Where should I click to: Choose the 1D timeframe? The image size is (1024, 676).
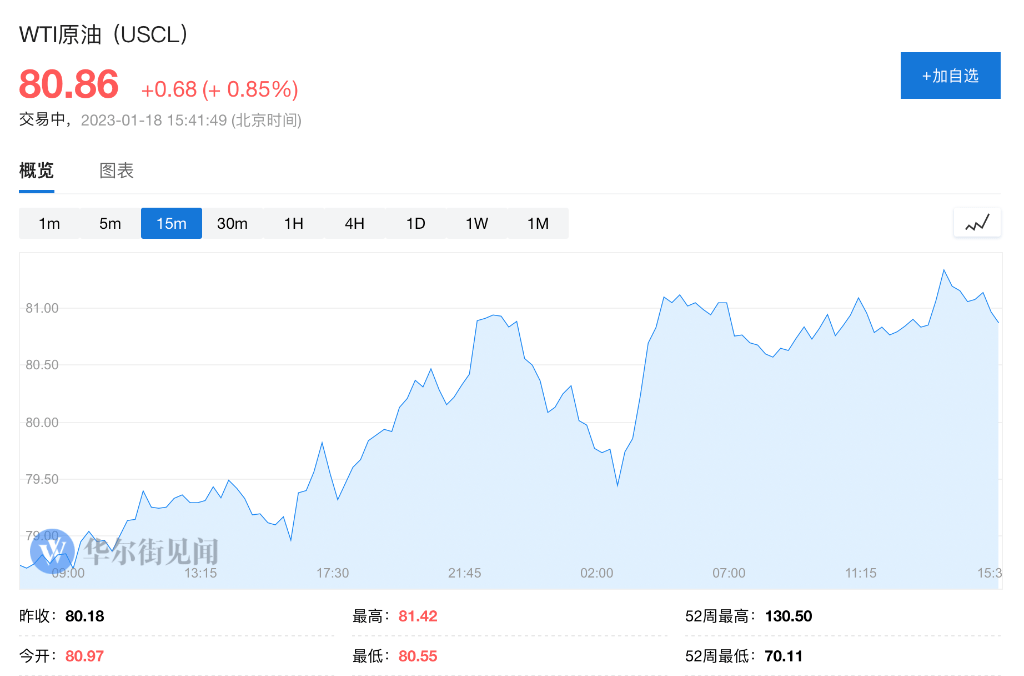click(415, 223)
